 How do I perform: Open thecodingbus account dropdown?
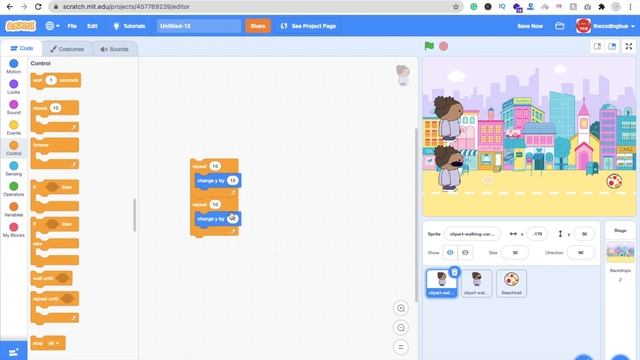point(606,26)
